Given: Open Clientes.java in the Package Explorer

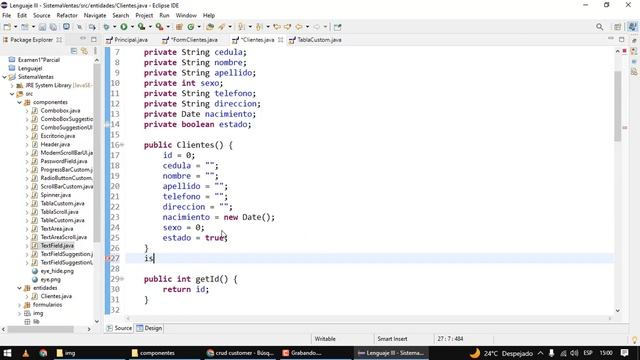Looking at the screenshot, I should [56, 296].
